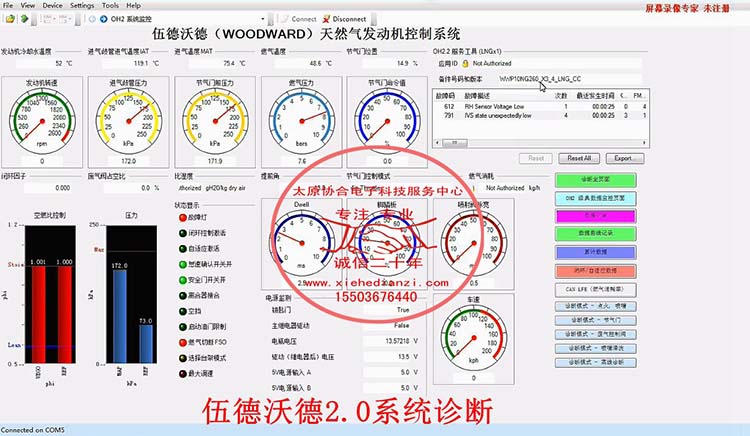
Task: Open the OH2 系统监控 page dropdown
Action: click(x=263, y=19)
